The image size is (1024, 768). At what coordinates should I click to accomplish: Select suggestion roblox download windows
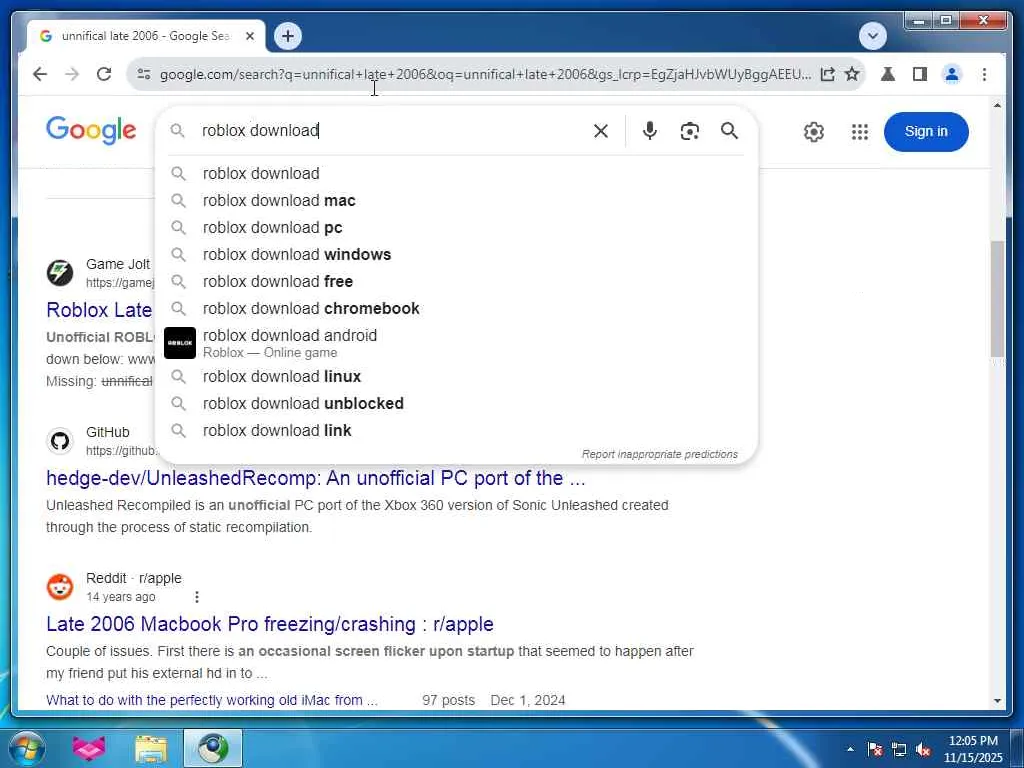pos(456,255)
